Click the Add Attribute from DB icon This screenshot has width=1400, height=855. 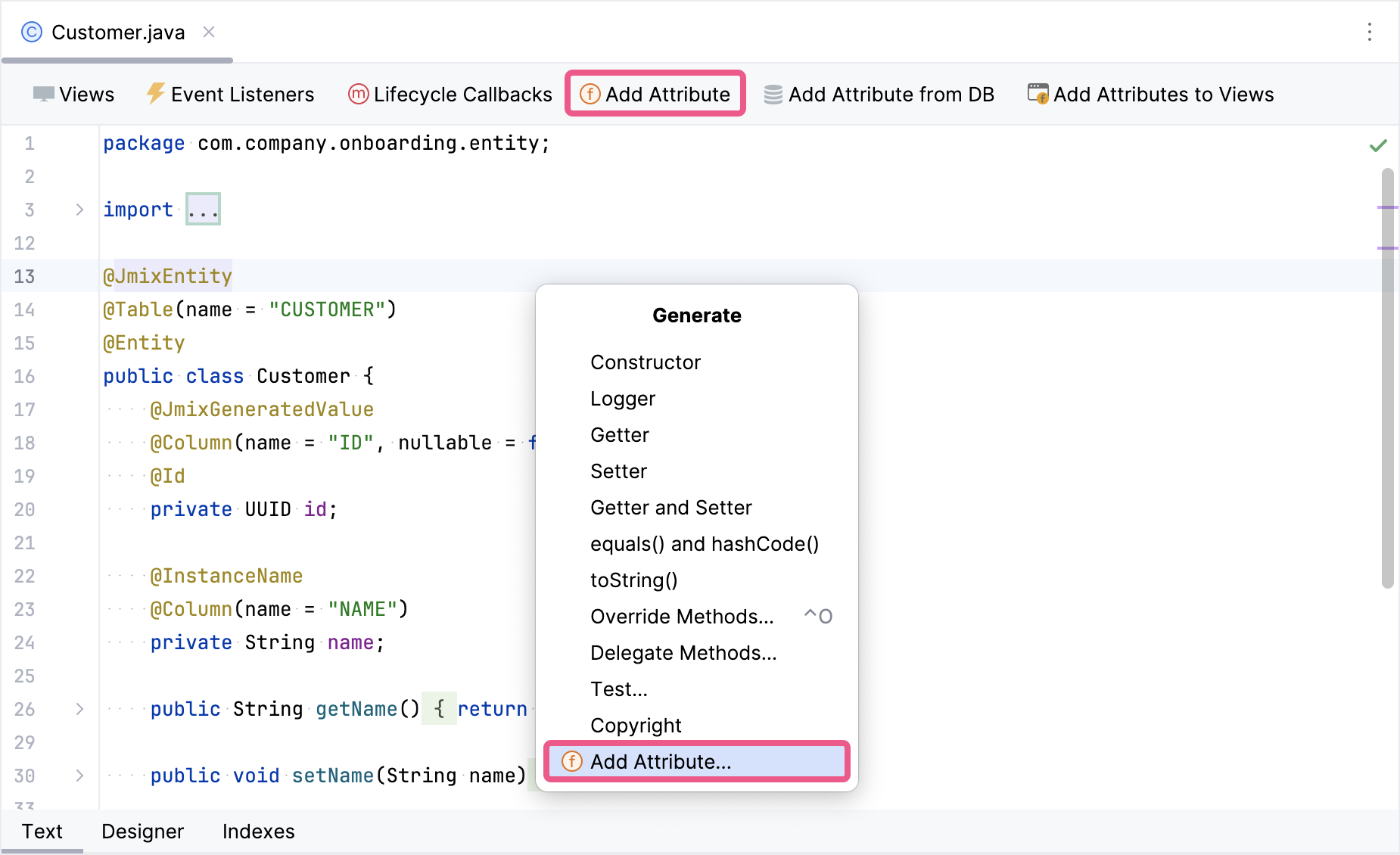pos(773,95)
